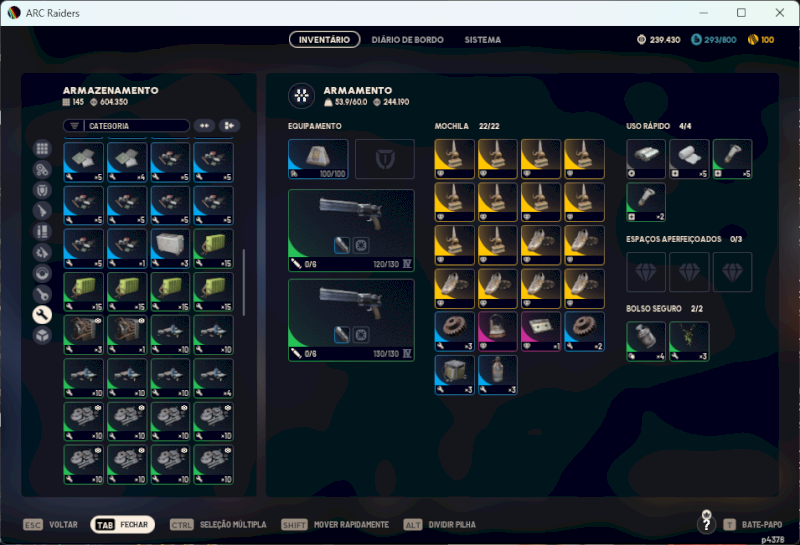This screenshot has width=800, height=545.
Task: Click the SHIFT MOVER RAPIDAMENTE hint
Action: coord(335,525)
